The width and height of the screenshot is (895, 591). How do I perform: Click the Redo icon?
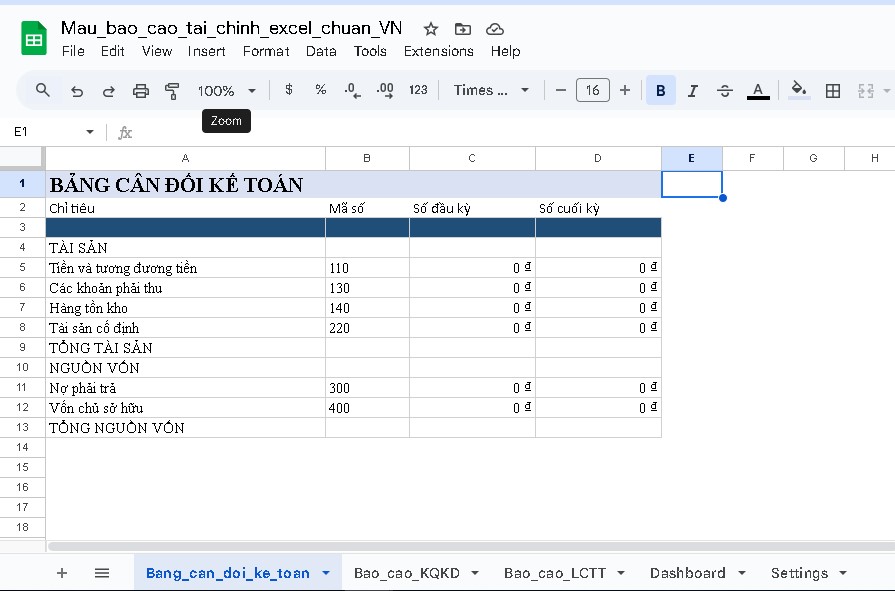pos(108,90)
